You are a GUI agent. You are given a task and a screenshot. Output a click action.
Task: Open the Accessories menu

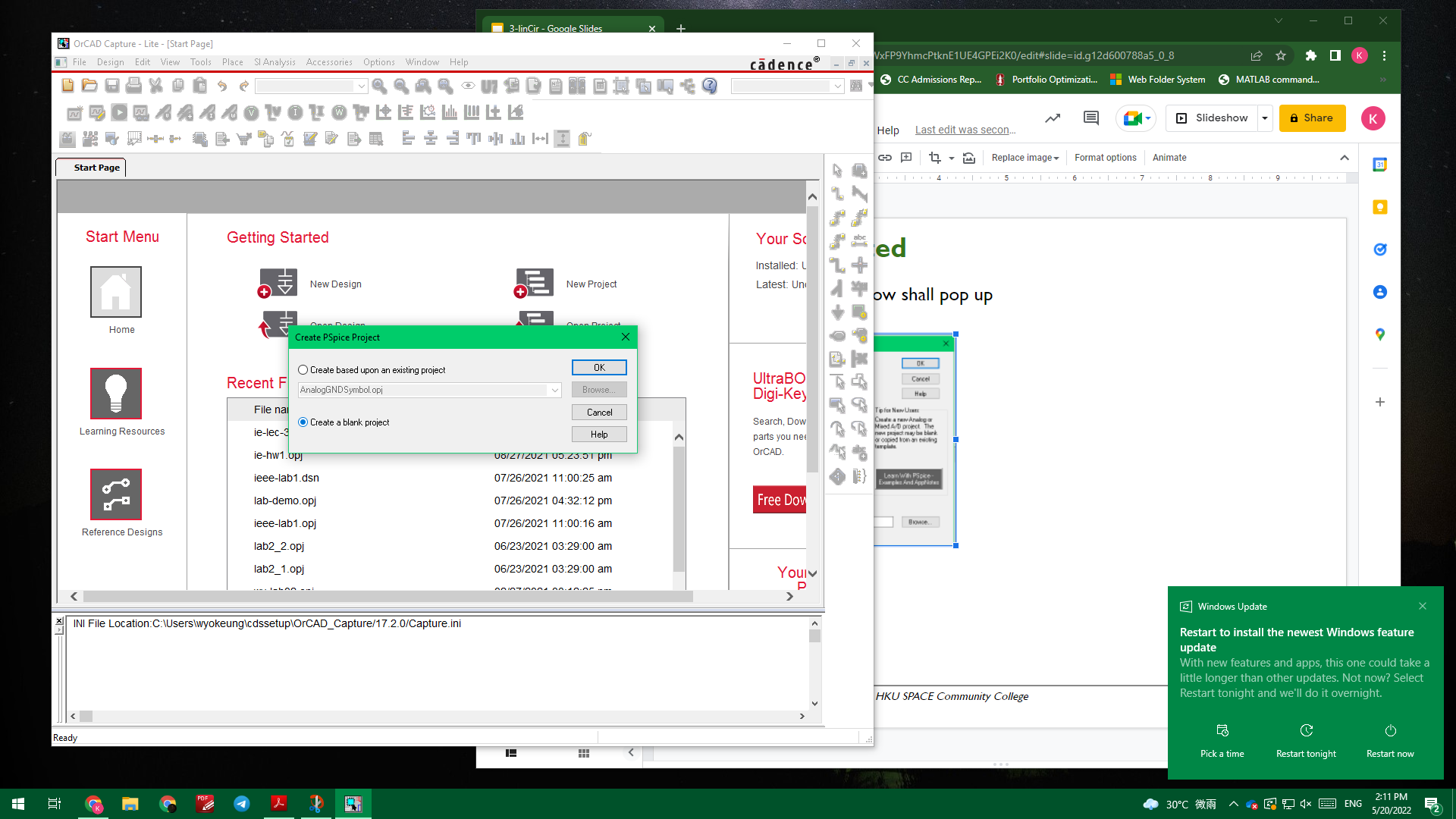pos(329,62)
